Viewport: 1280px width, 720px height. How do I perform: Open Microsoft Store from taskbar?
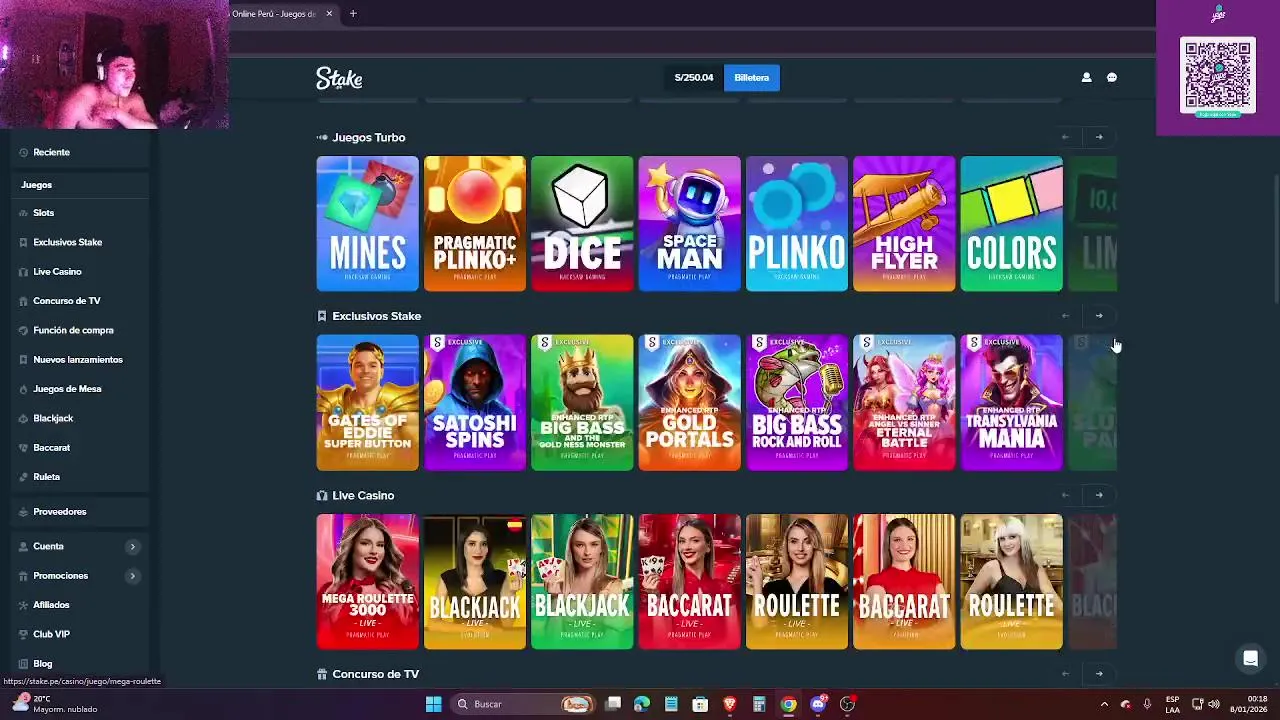[x=700, y=704]
